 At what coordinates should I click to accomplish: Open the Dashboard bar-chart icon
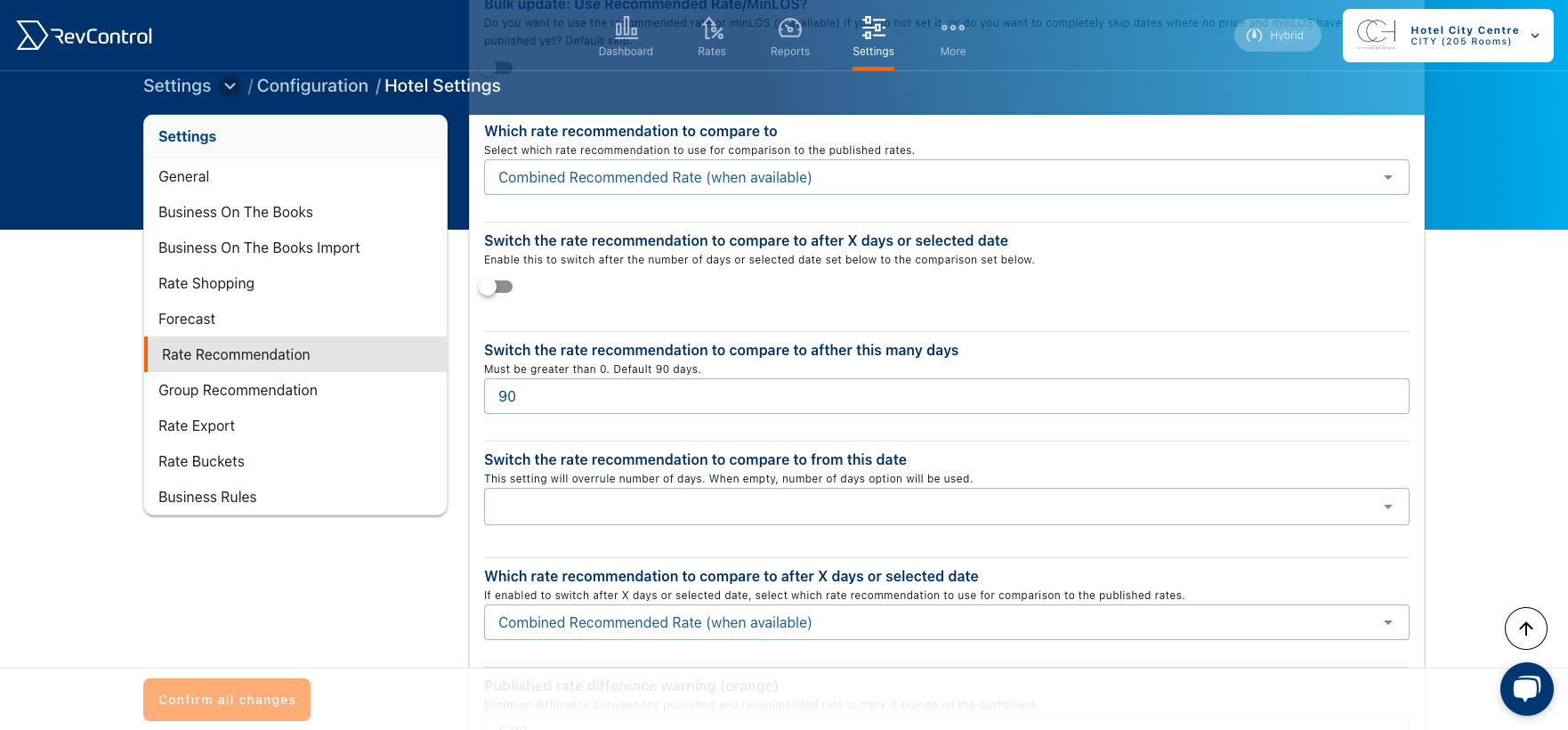626,28
